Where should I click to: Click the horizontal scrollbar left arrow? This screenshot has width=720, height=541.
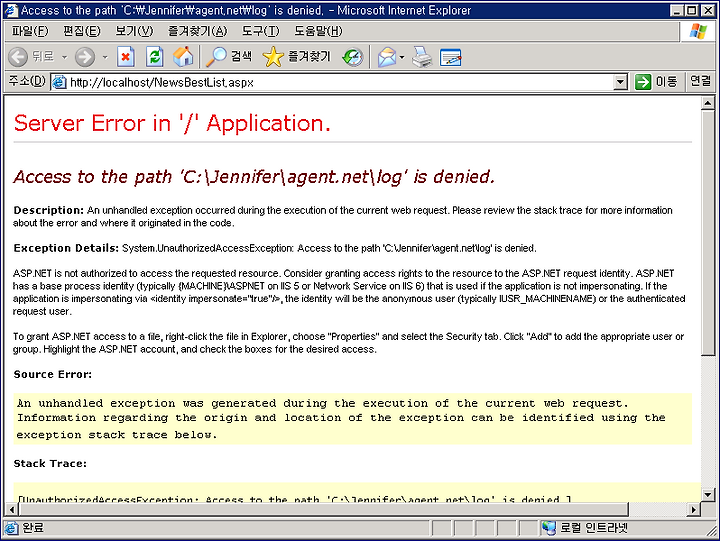point(12,509)
